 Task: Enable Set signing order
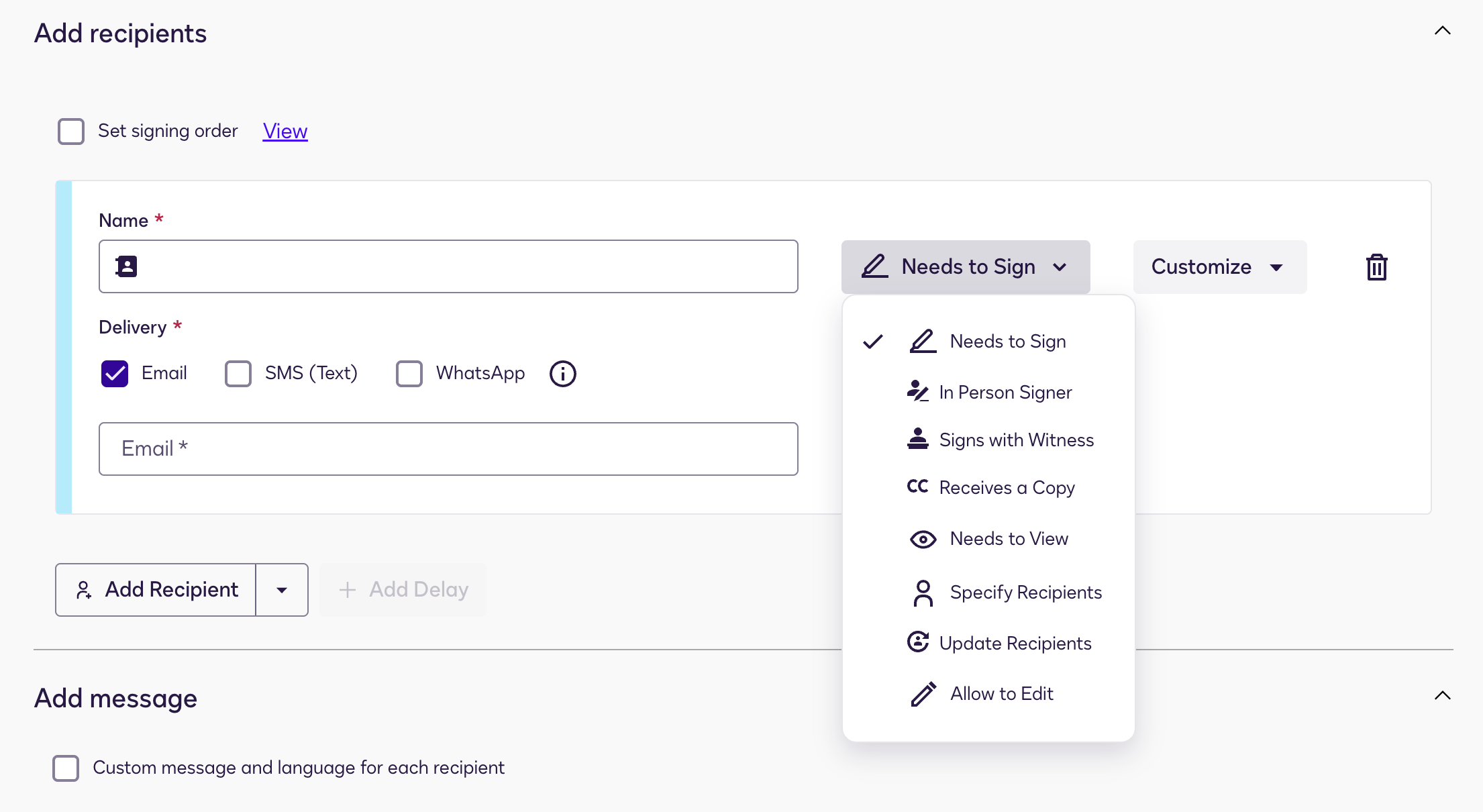(x=70, y=131)
